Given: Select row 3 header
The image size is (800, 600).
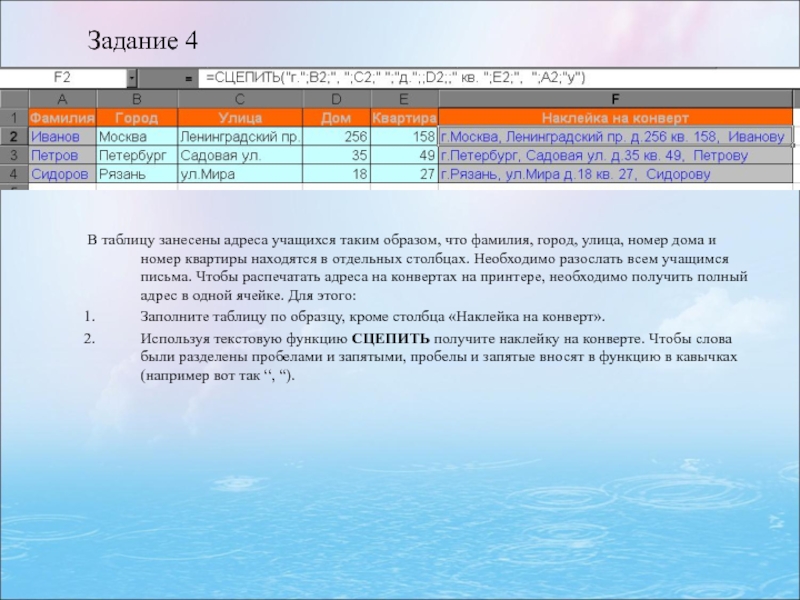Looking at the screenshot, I should click(14, 155).
